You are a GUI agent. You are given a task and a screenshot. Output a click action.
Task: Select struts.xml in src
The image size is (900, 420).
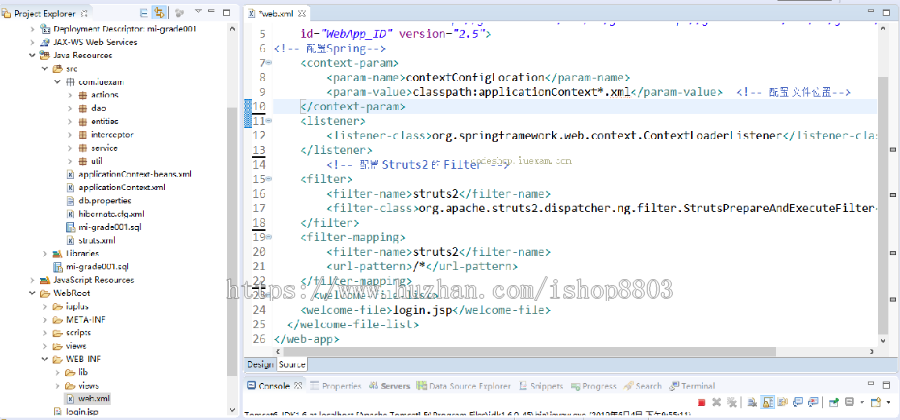click(x=96, y=240)
